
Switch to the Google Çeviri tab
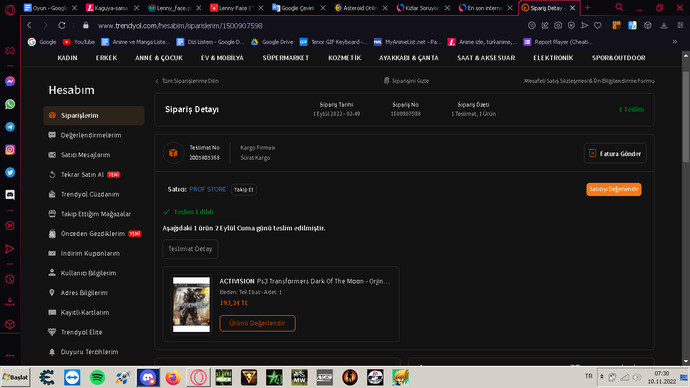click(297, 8)
